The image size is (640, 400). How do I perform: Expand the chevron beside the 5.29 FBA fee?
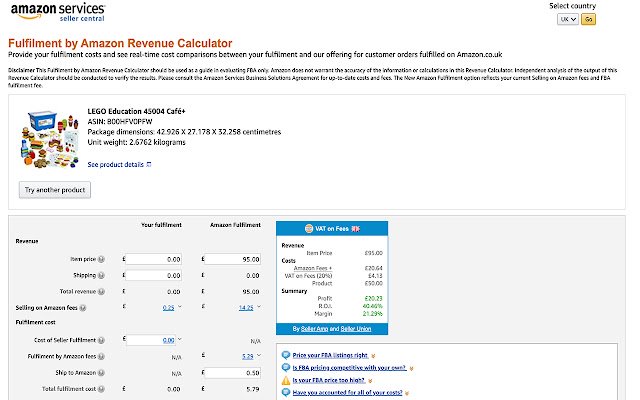(x=259, y=356)
